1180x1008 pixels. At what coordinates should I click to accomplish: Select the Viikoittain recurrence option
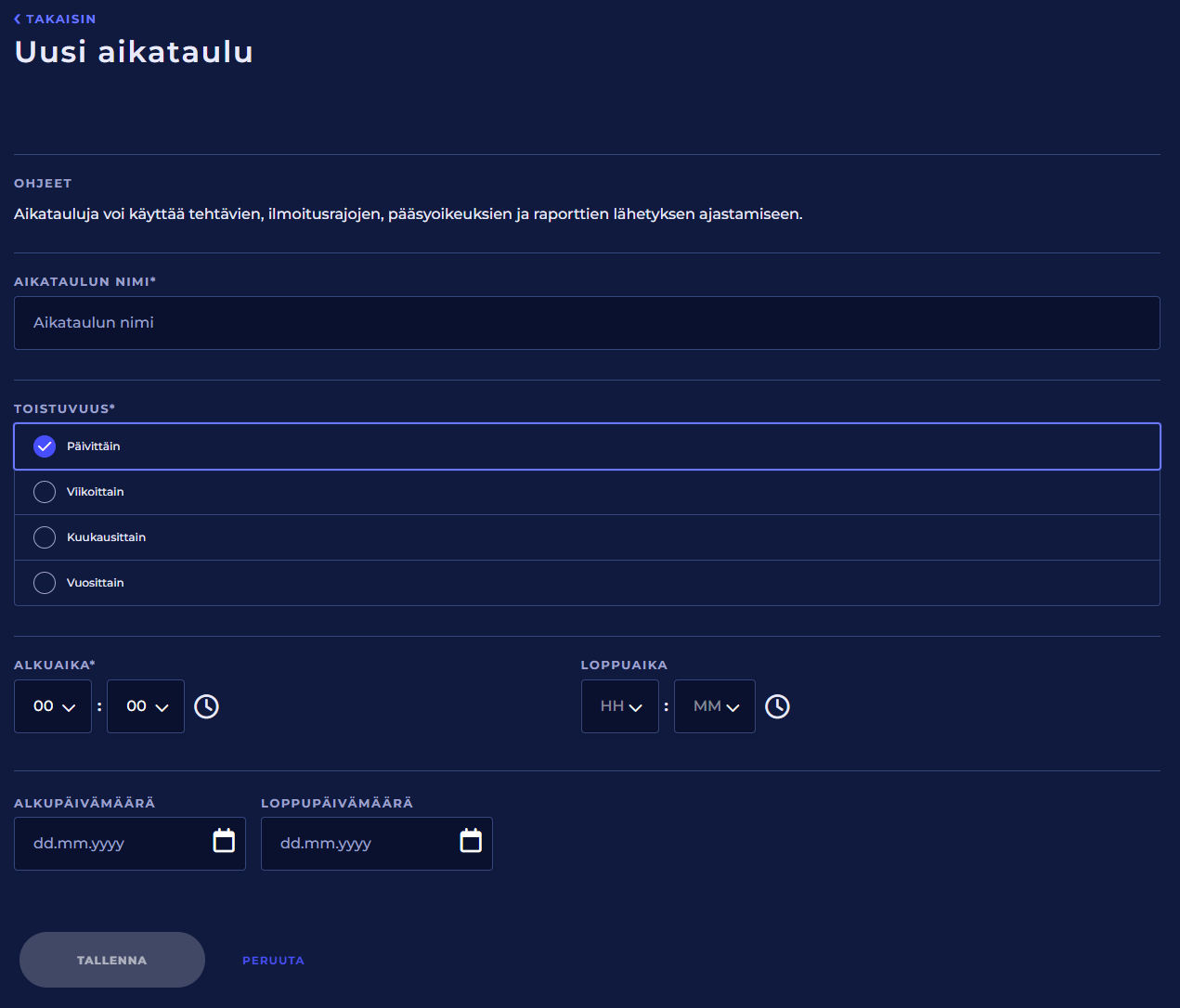pos(45,492)
